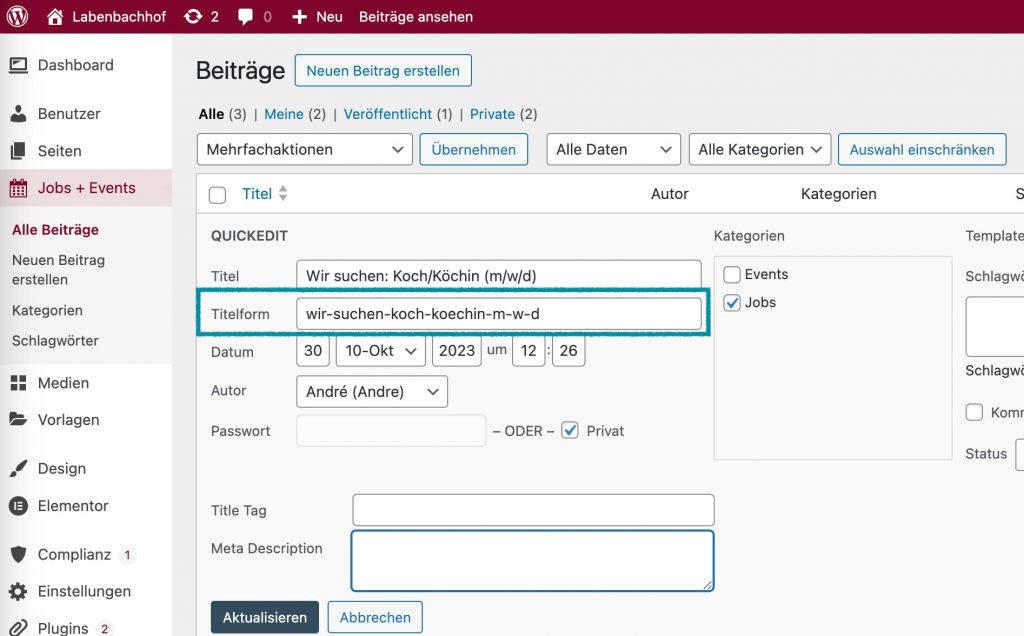Toggle the Privat checkbox
The height and width of the screenshot is (636, 1024).
click(570, 430)
